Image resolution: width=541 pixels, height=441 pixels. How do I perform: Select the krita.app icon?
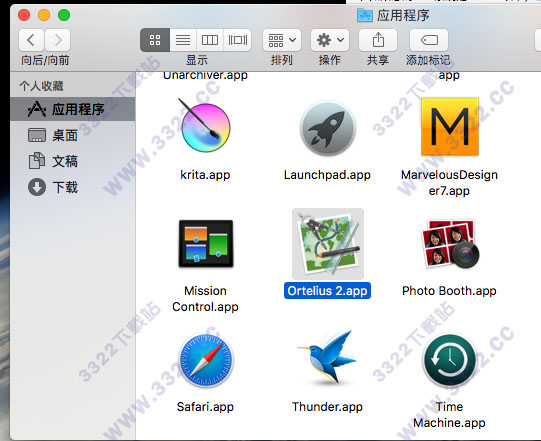point(205,126)
